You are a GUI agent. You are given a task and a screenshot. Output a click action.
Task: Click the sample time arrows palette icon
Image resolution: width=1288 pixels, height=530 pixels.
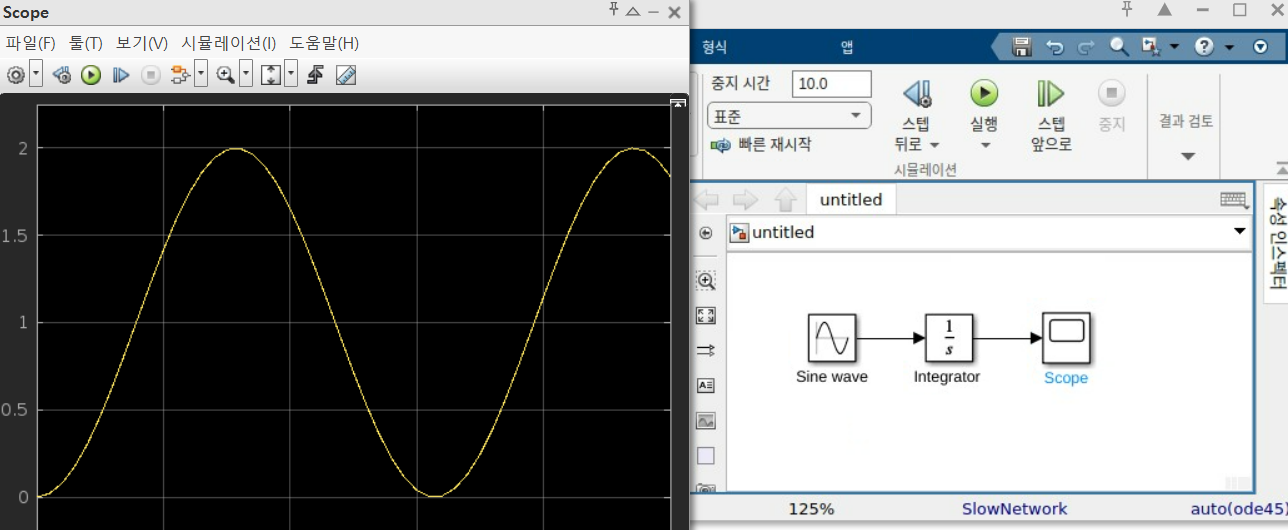[706, 351]
